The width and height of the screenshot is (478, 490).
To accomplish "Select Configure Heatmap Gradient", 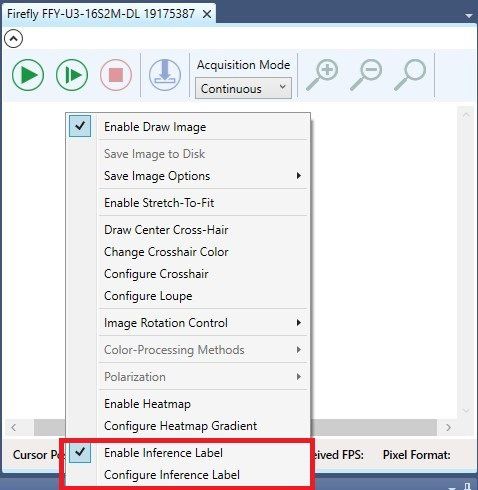I will [187, 426].
